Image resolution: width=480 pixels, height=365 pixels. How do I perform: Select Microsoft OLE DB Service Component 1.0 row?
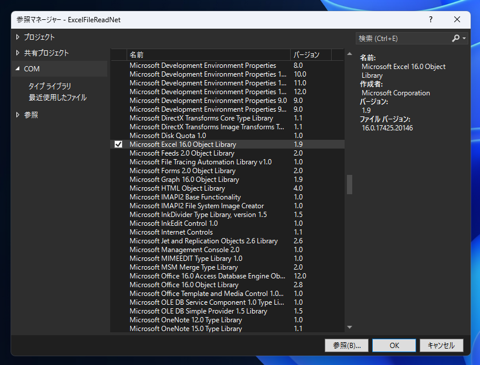point(227,302)
